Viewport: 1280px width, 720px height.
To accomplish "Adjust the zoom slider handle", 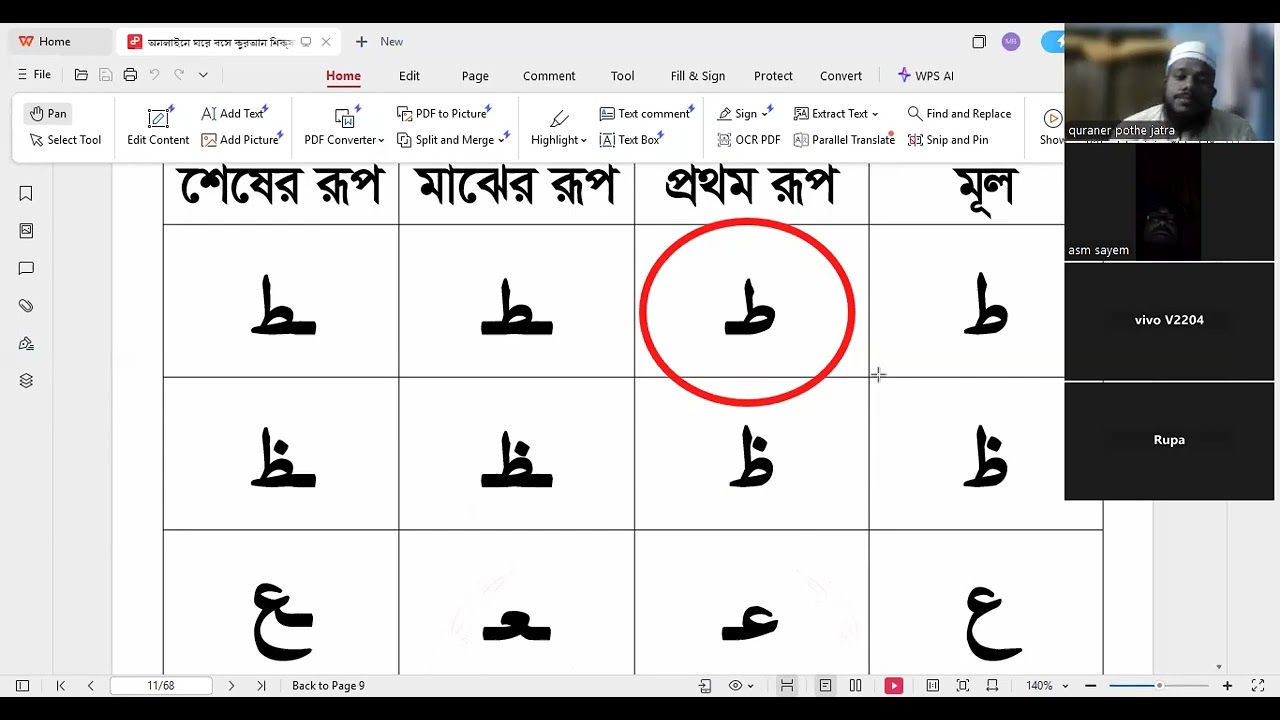I will pyautogui.click(x=1159, y=686).
